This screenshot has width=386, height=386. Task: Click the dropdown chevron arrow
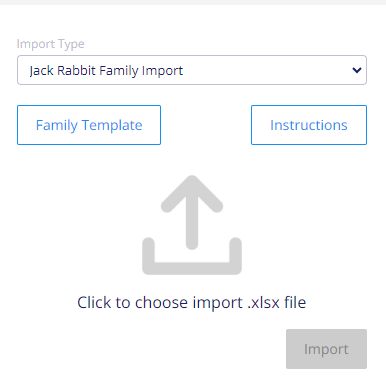[357, 70]
